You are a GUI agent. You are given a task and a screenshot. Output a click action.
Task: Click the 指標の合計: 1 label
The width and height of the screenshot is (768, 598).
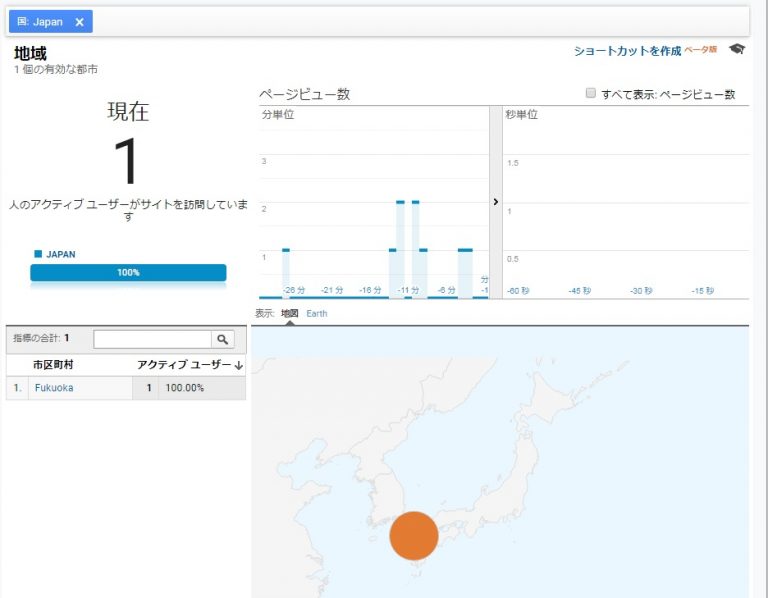41,338
